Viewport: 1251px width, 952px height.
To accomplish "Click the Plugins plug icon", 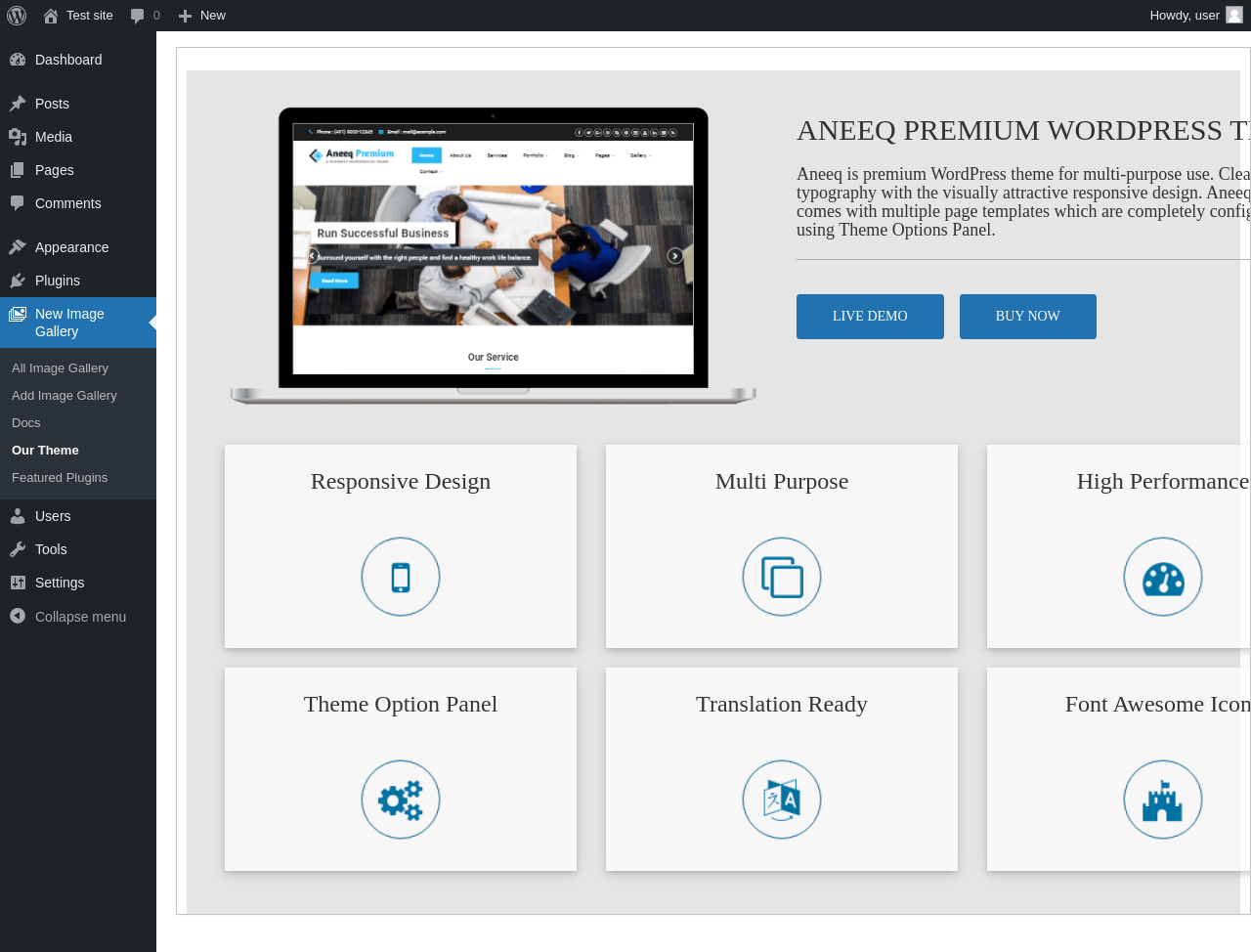I will (18, 281).
